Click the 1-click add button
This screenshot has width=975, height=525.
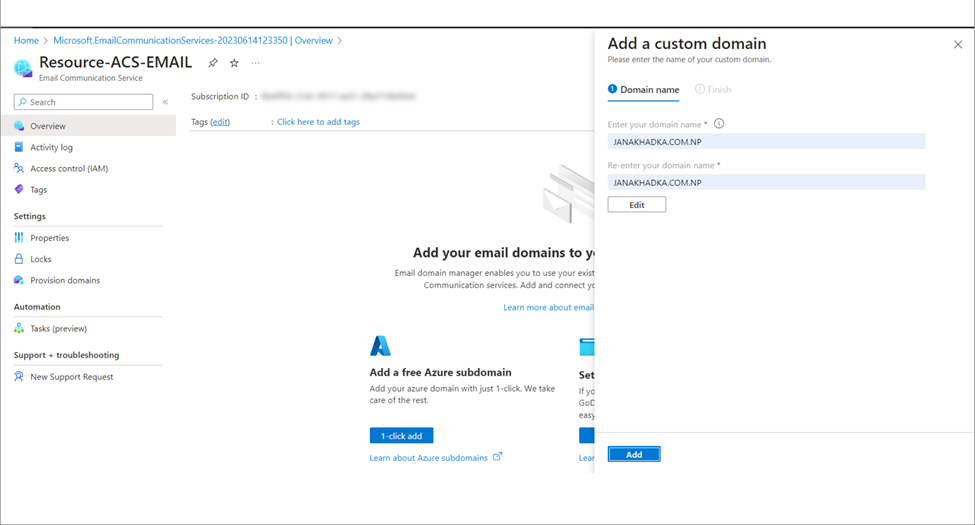(x=402, y=435)
